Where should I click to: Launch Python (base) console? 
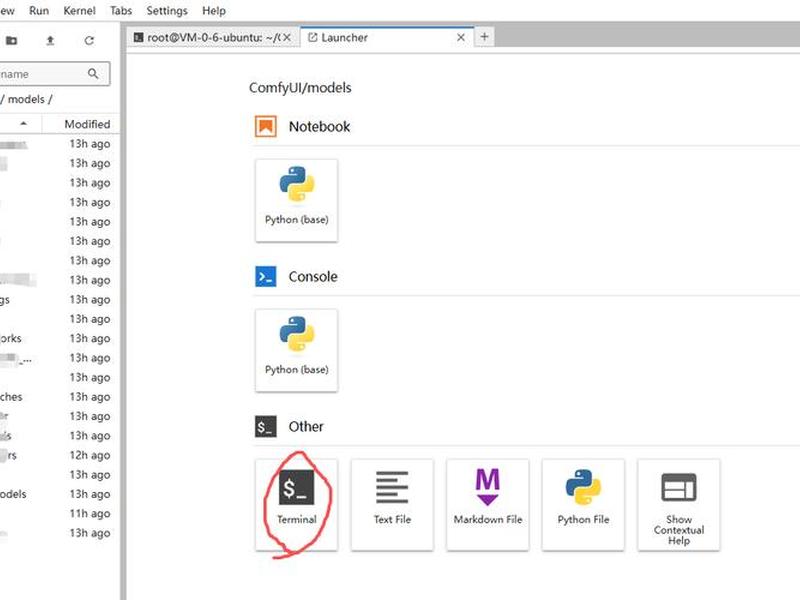tap(296, 350)
